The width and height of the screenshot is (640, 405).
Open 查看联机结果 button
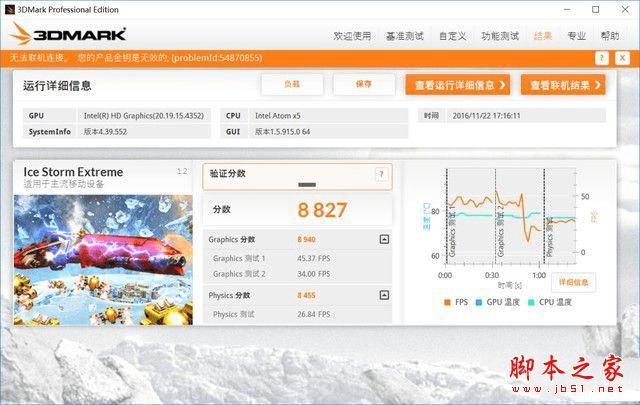coord(563,85)
